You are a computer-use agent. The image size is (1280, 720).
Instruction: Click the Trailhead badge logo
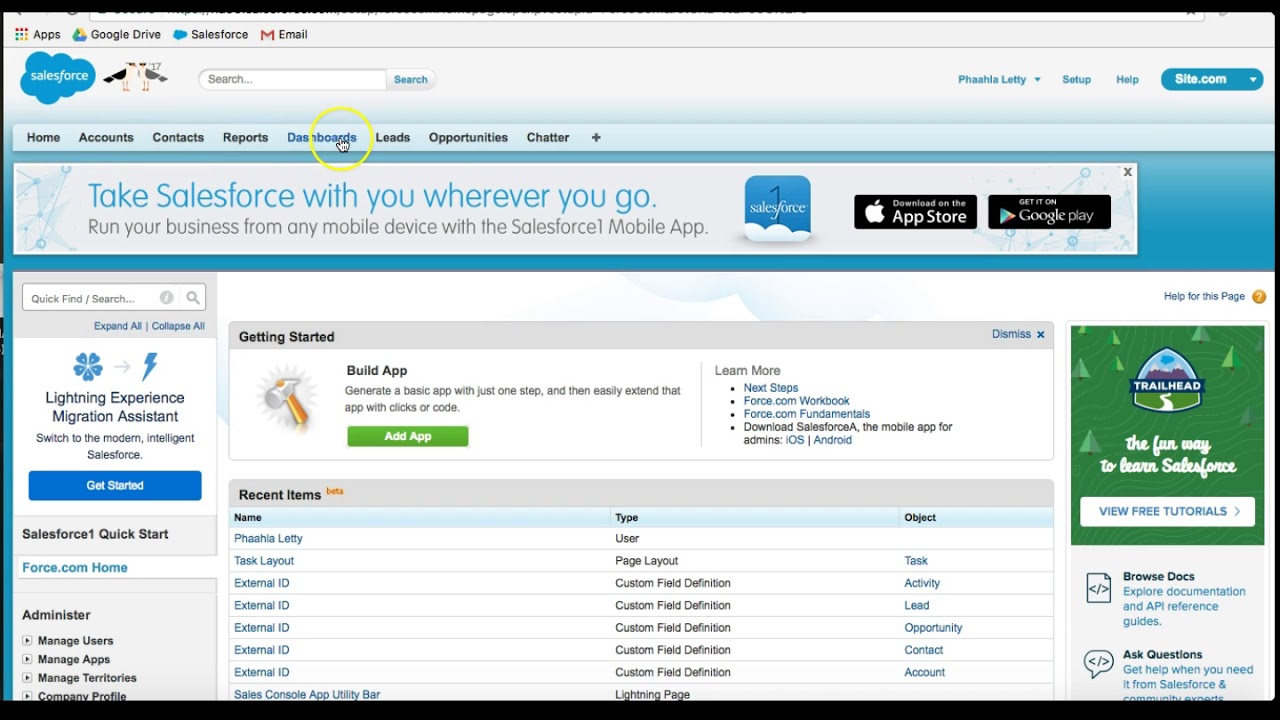point(1167,380)
